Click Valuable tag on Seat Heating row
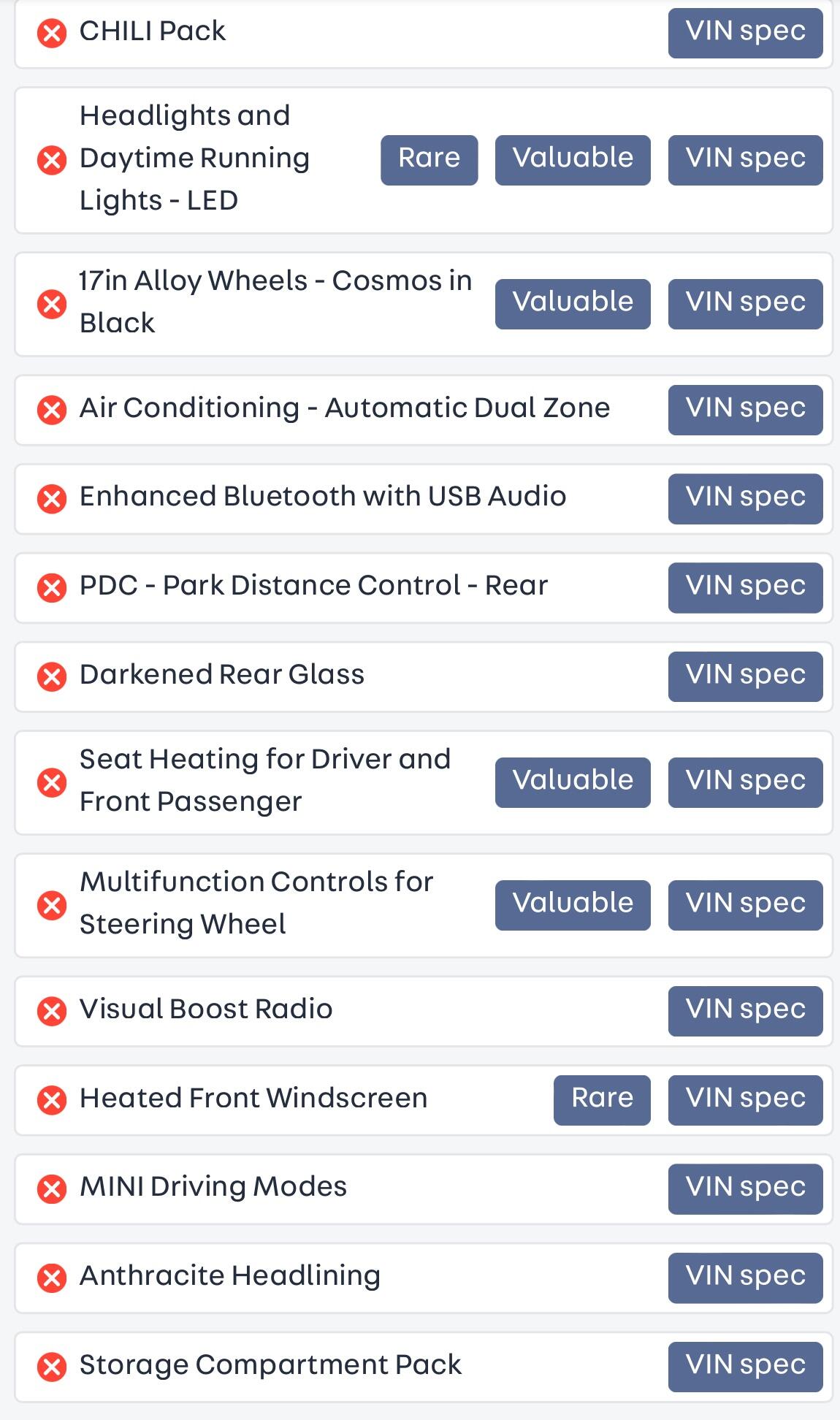 click(573, 782)
